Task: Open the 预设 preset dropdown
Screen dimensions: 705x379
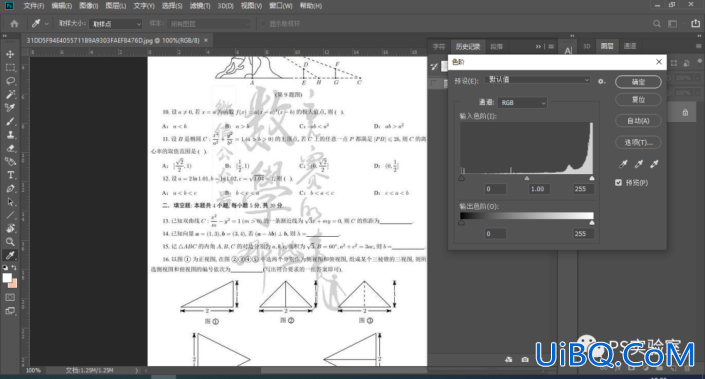Action: click(538, 80)
